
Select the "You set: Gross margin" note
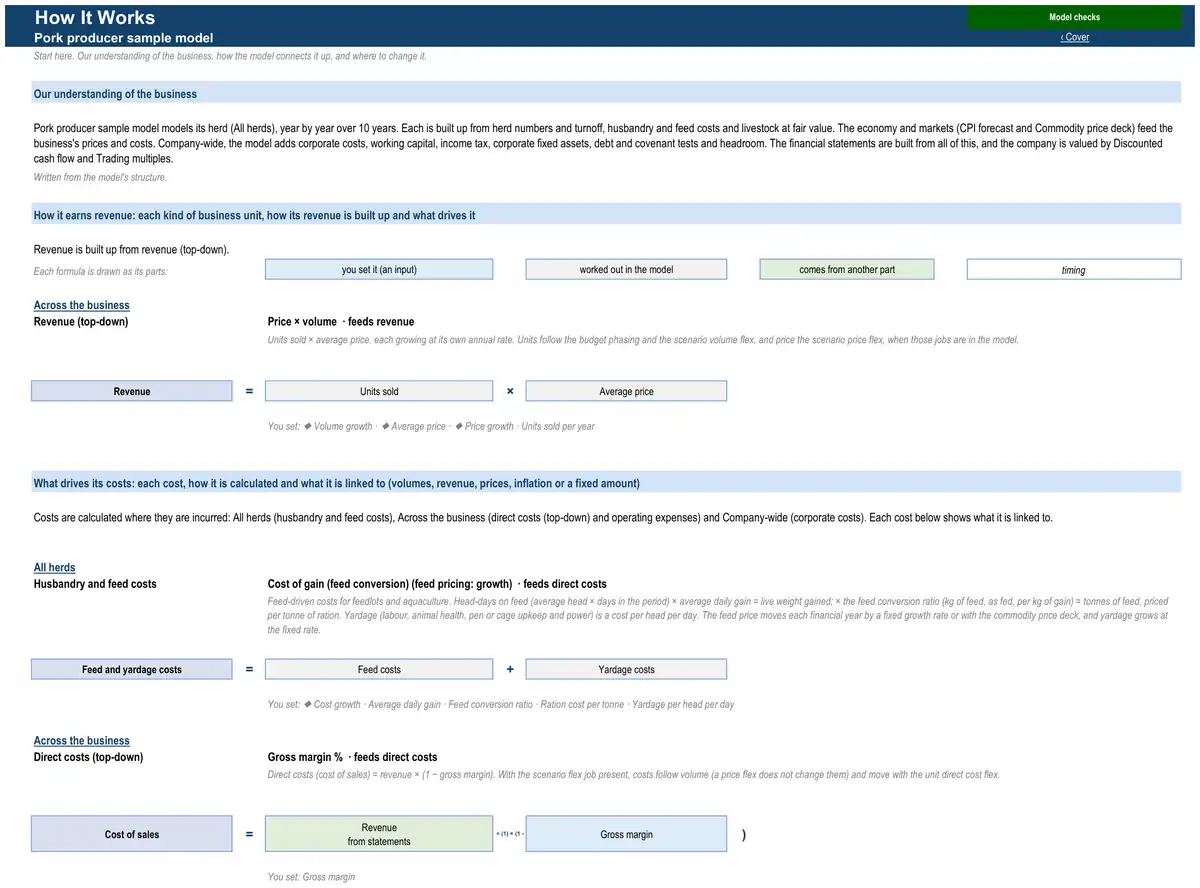[x=311, y=877]
